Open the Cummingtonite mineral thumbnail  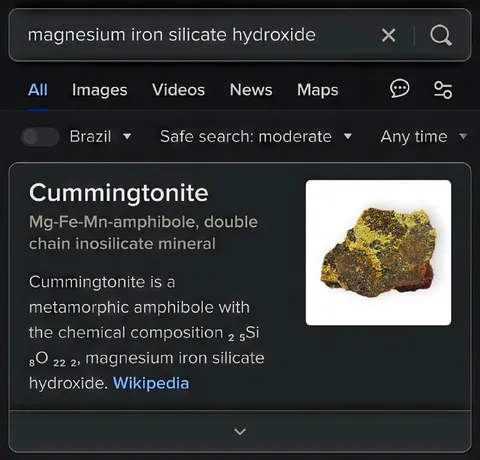pos(378,253)
